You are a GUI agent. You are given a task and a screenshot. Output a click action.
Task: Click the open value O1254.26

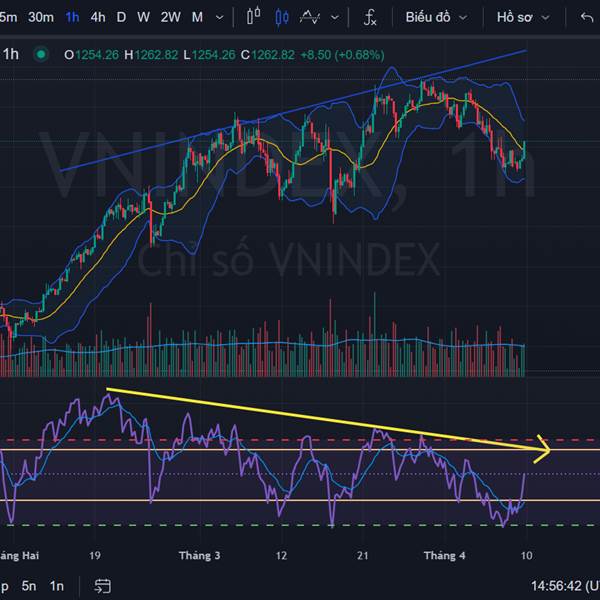(91, 55)
